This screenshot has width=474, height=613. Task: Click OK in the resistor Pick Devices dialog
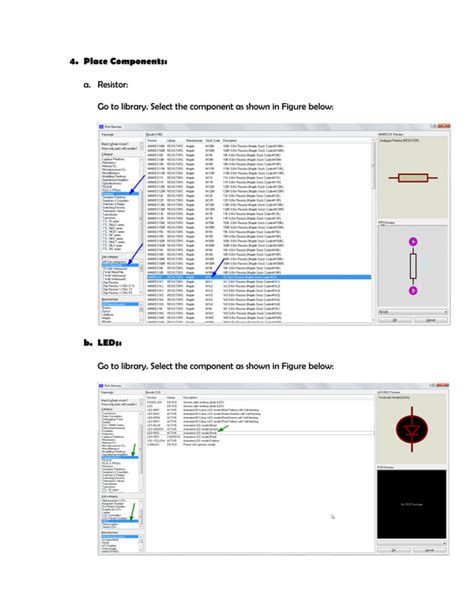tap(395, 320)
